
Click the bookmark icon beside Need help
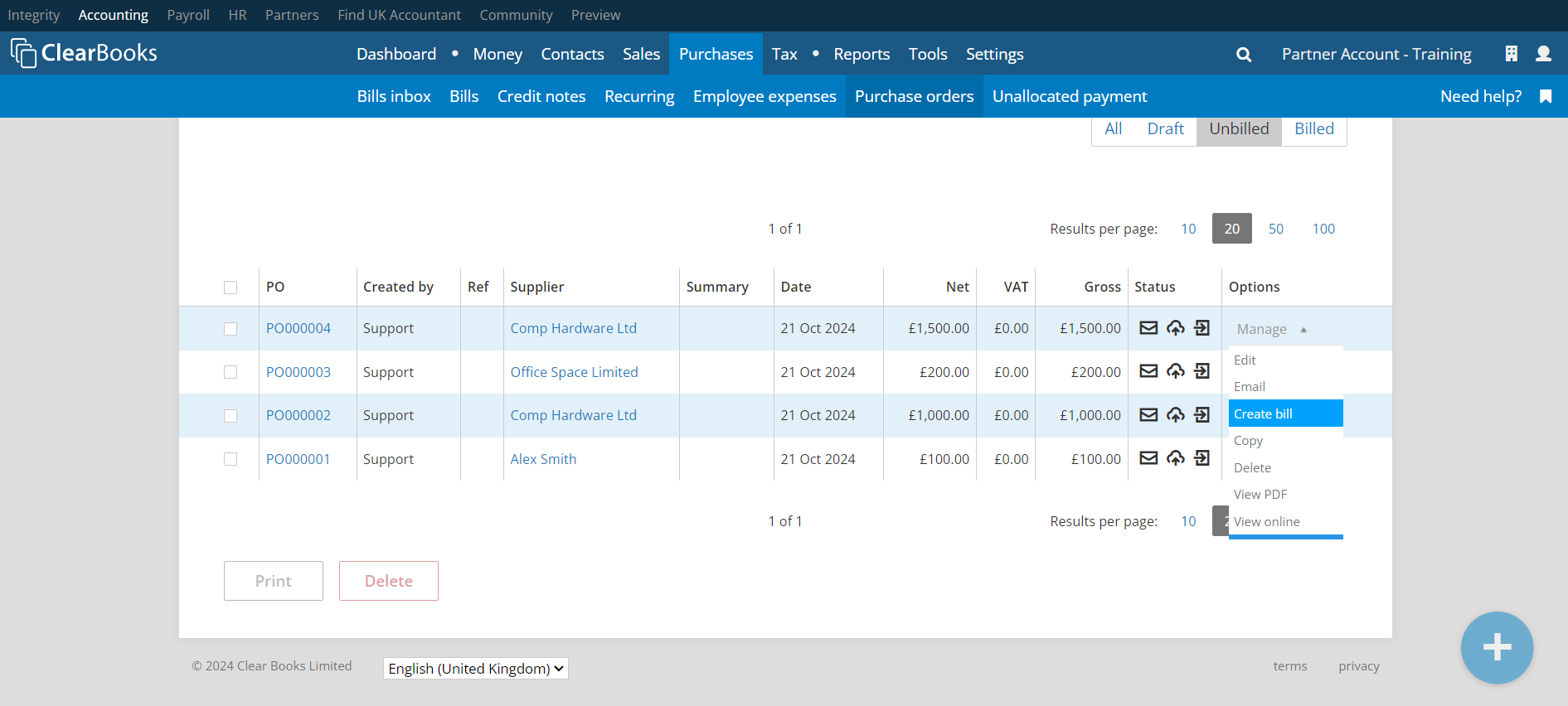[1546, 96]
